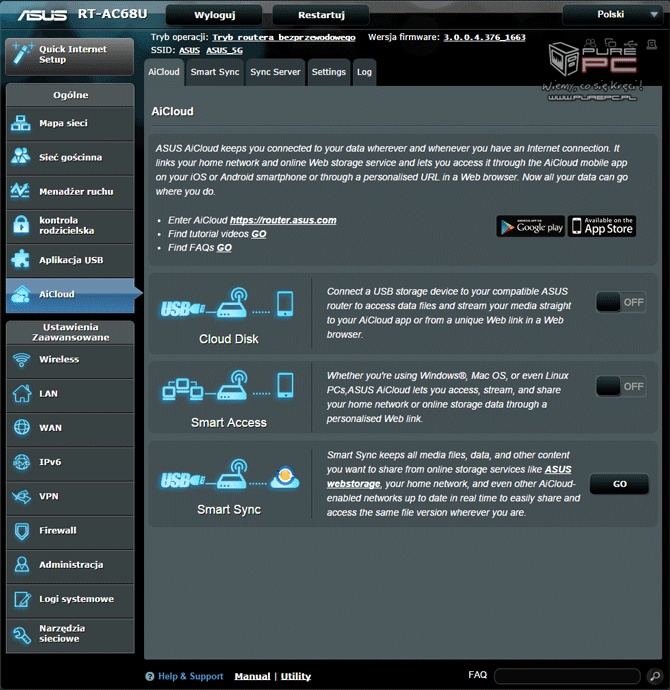The image size is (670, 690).
Task: Click the ASUS_5G SSID link
Action: pyautogui.click(x=224, y=51)
